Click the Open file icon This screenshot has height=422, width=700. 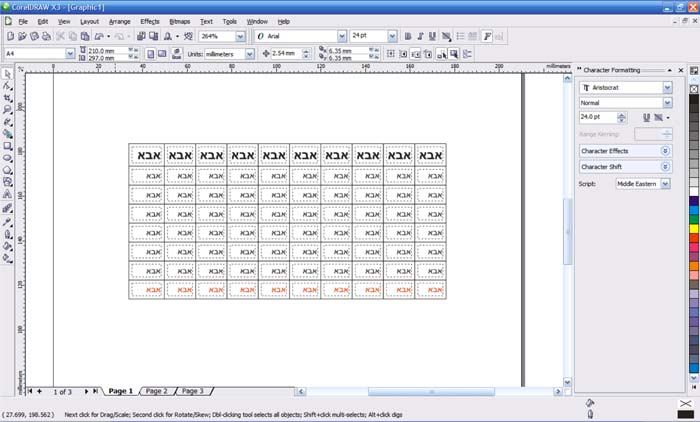22,36
